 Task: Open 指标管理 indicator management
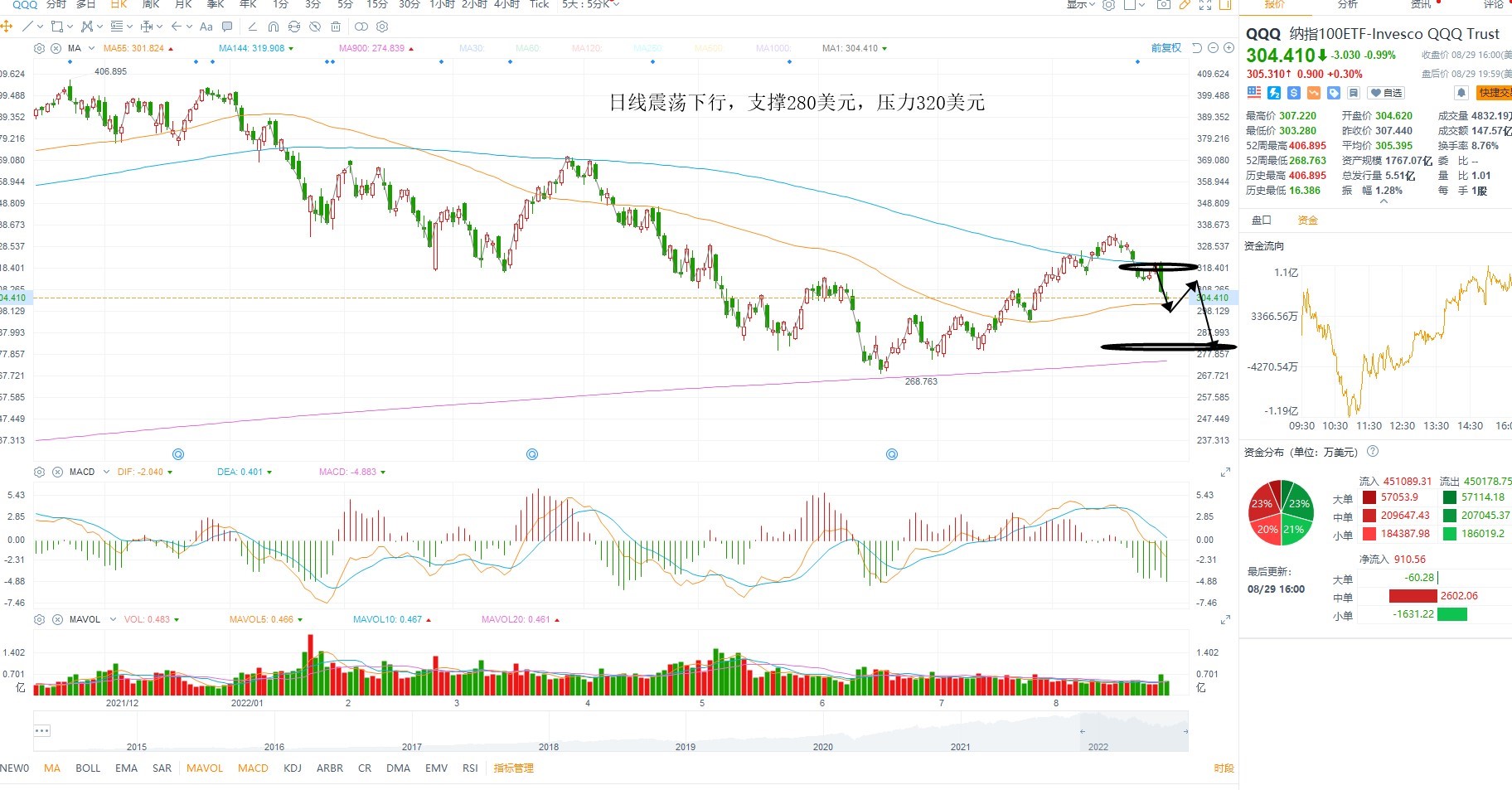514,768
